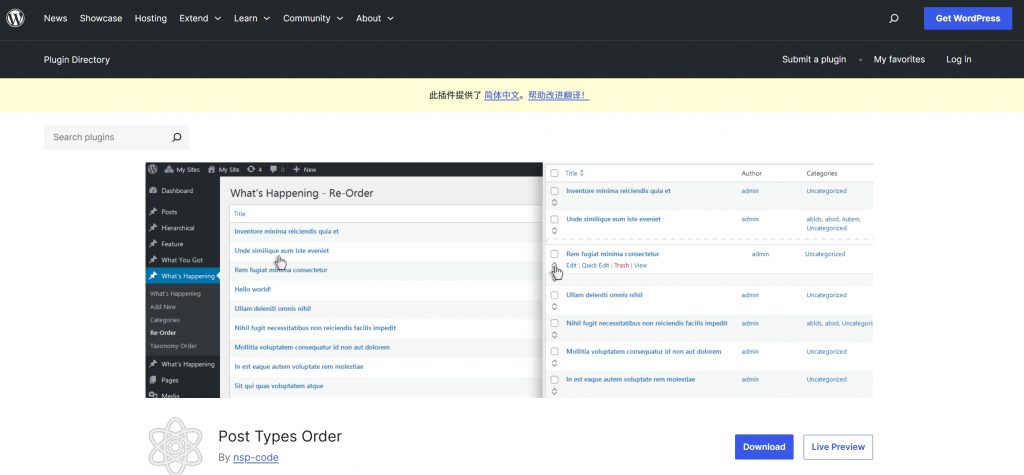Image resolution: width=1024 pixels, height=475 pixels.
Task: Open the Hosting menu item
Action: pyautogui.click(x=151, y=18)
